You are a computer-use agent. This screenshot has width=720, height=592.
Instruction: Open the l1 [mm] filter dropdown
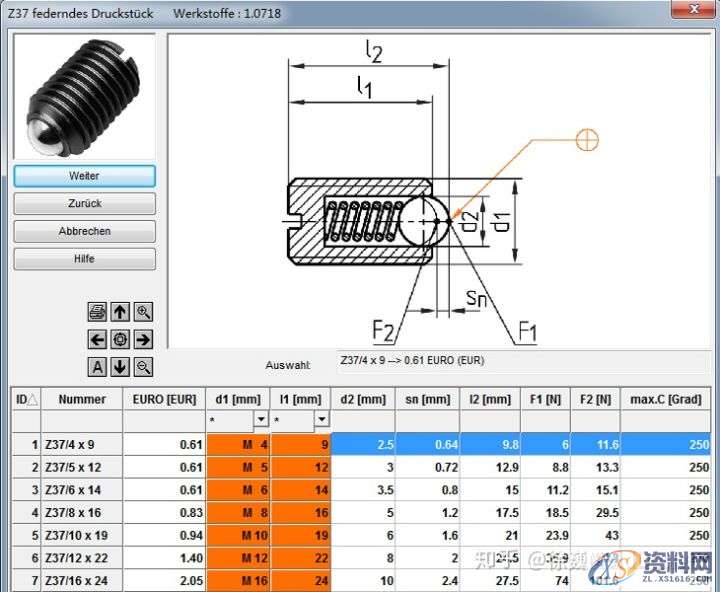tap(322, 420)
